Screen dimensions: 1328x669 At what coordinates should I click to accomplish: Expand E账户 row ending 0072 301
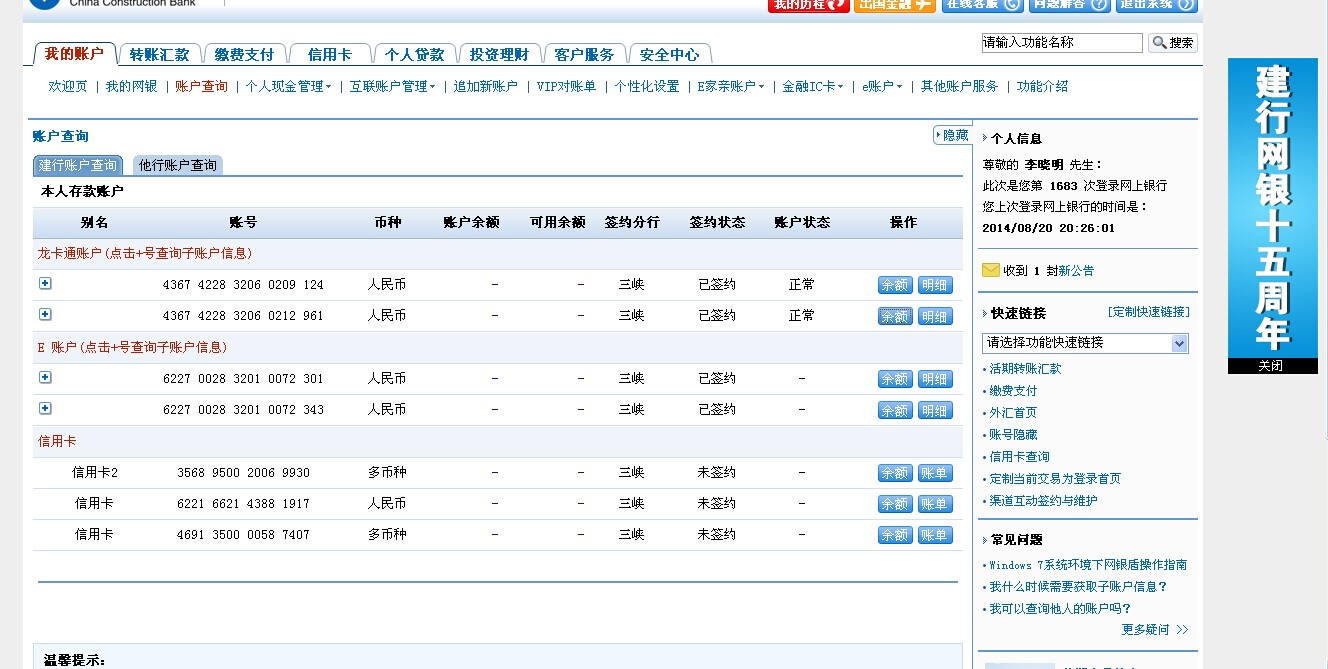[45, 378]
